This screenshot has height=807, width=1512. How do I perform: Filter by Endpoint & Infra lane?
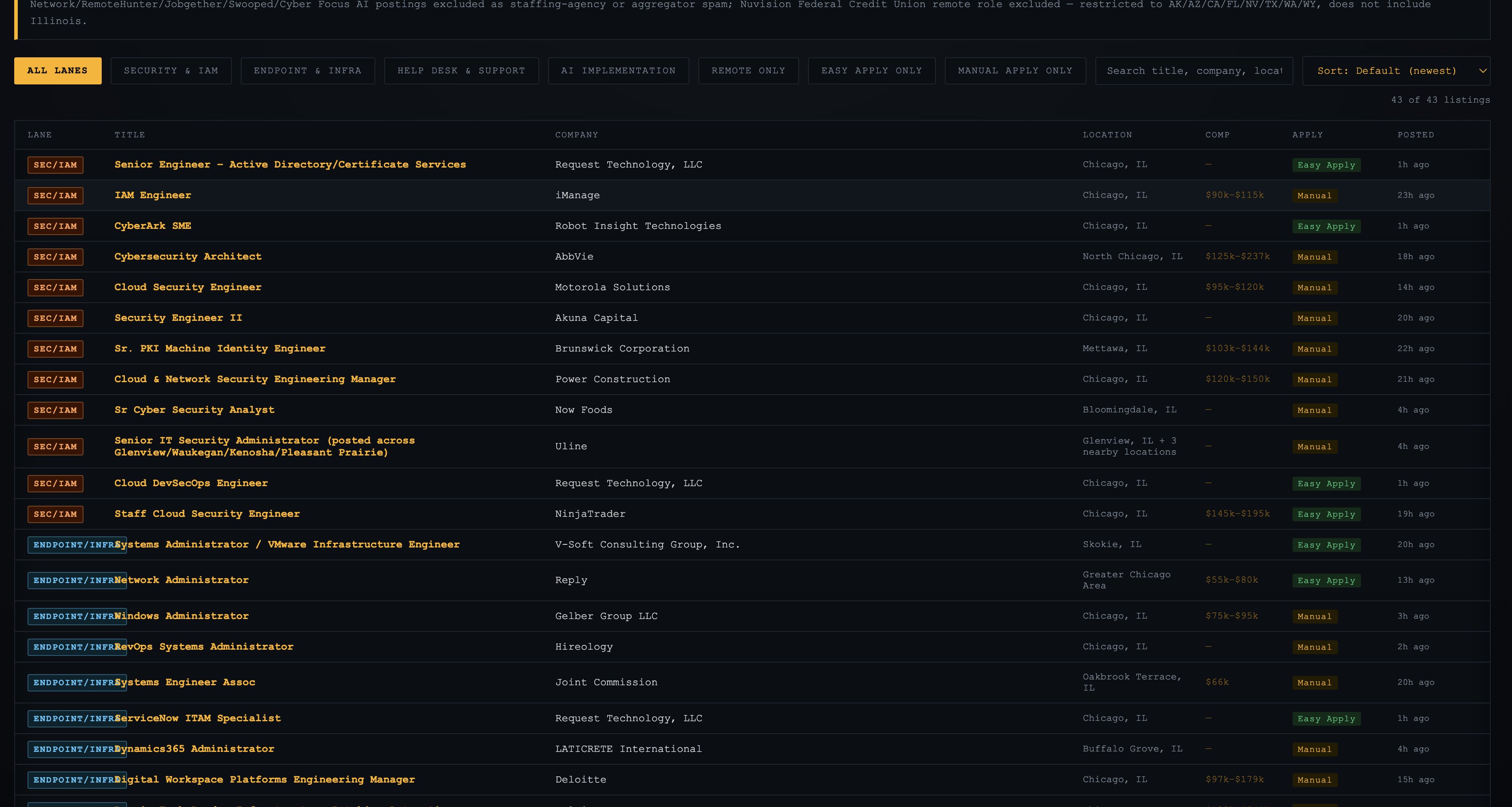tap(307, 71)
